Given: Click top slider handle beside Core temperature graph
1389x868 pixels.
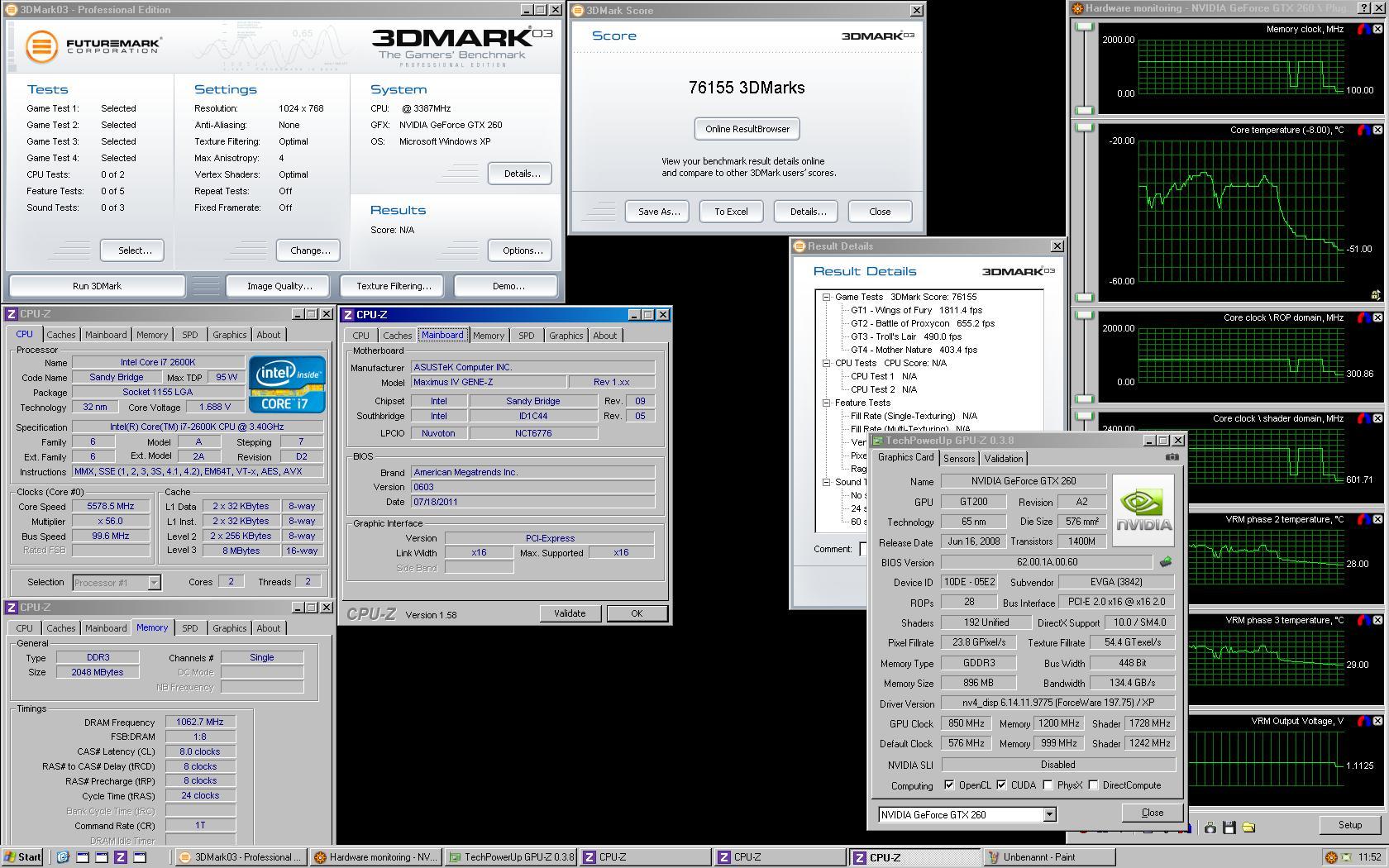Looking at the screenshot, I should [1085, 127].
